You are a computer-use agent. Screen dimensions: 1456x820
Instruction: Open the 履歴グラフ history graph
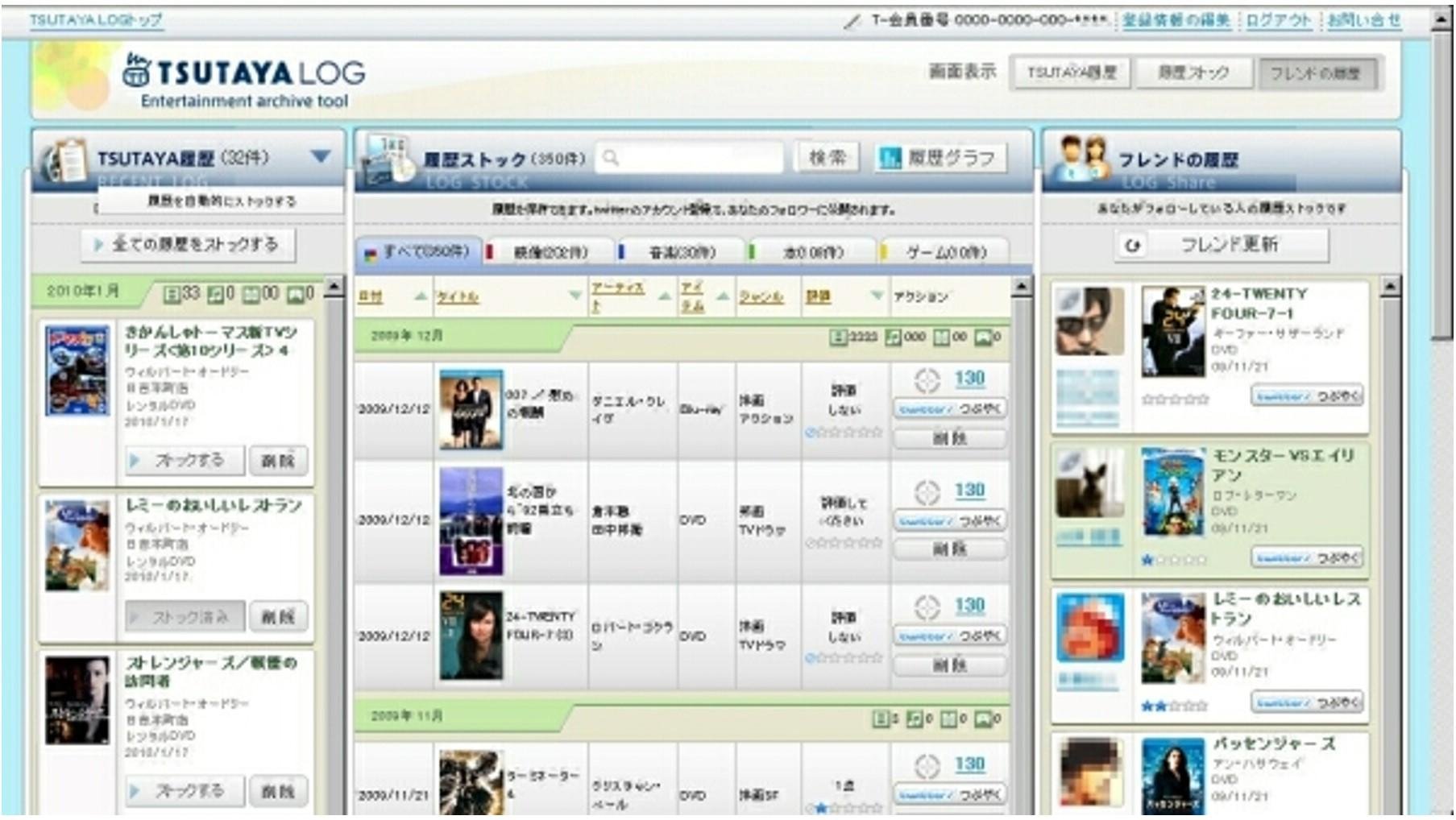tap(940, 158)
